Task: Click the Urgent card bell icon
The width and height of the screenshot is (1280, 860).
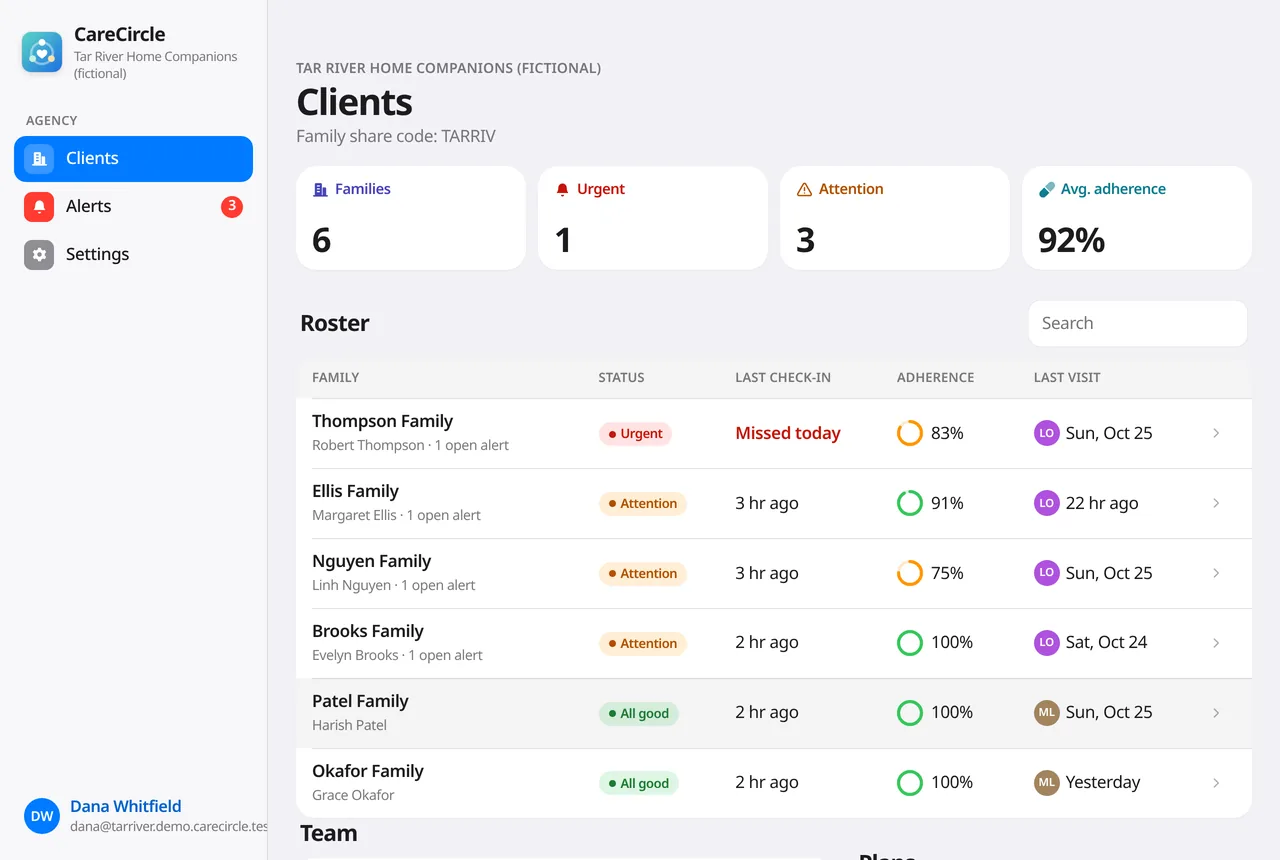Action: point(562,189)
